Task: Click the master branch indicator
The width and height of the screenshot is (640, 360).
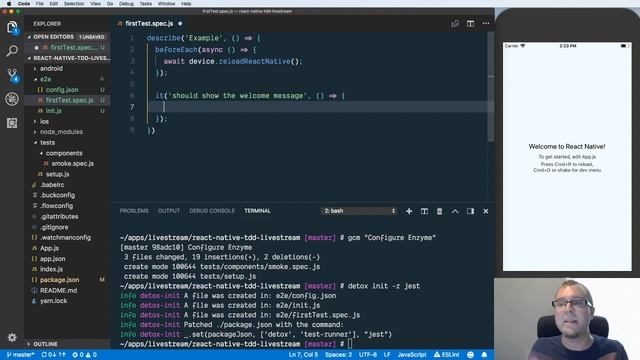Action: (x=20, y=355)
